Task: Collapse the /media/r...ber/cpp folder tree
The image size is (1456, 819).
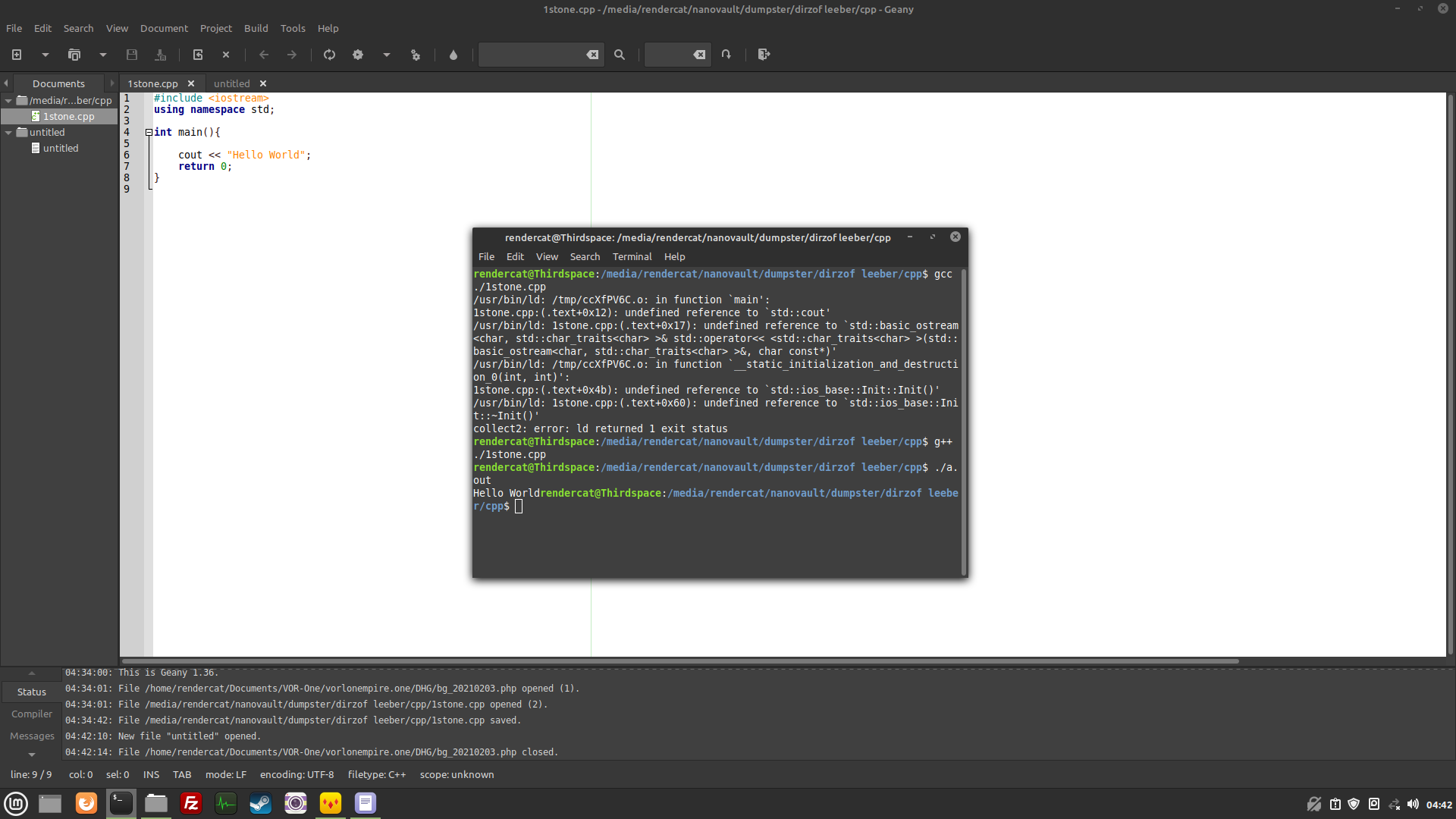Action: (x=8, y=100)
